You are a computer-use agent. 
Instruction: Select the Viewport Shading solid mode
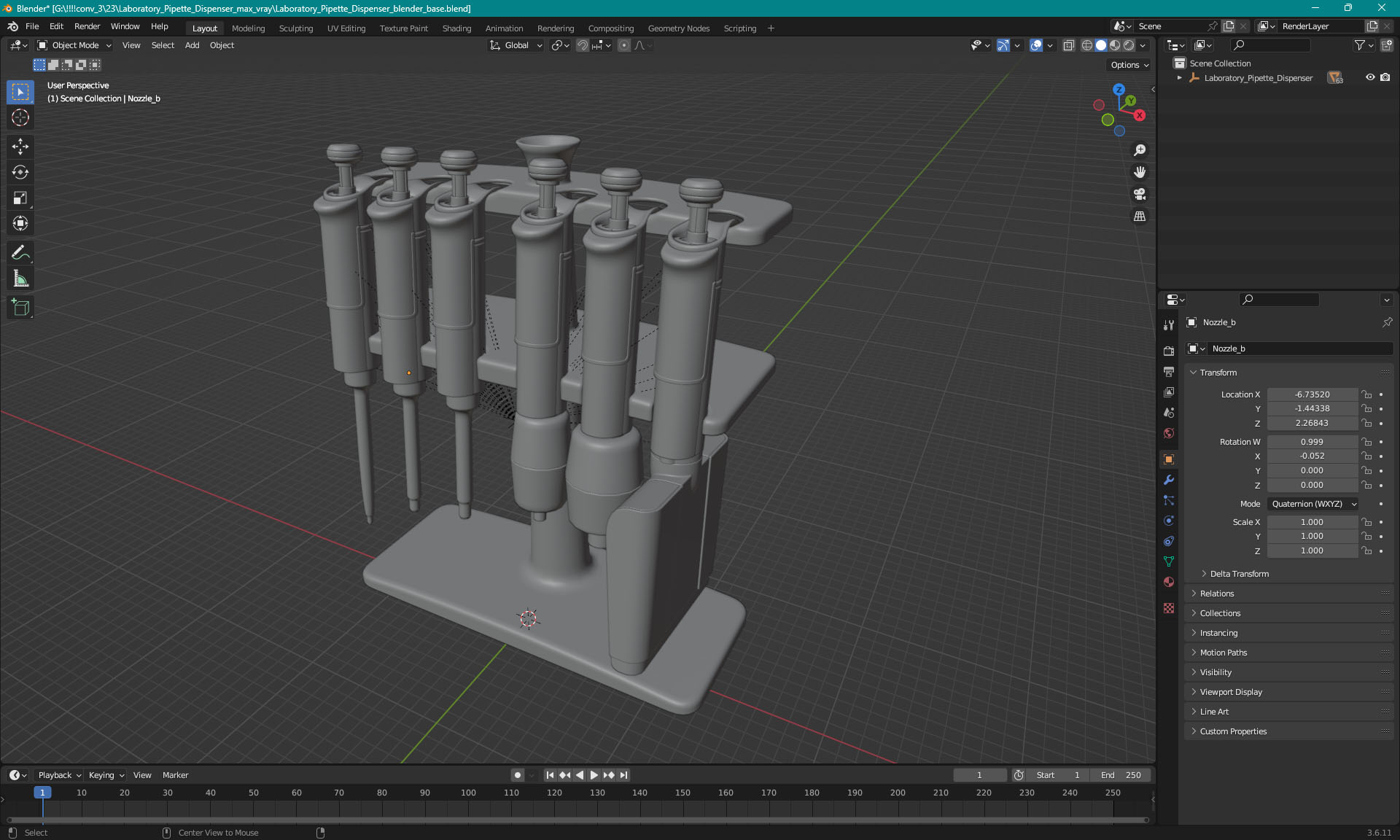pos(1100,45)
